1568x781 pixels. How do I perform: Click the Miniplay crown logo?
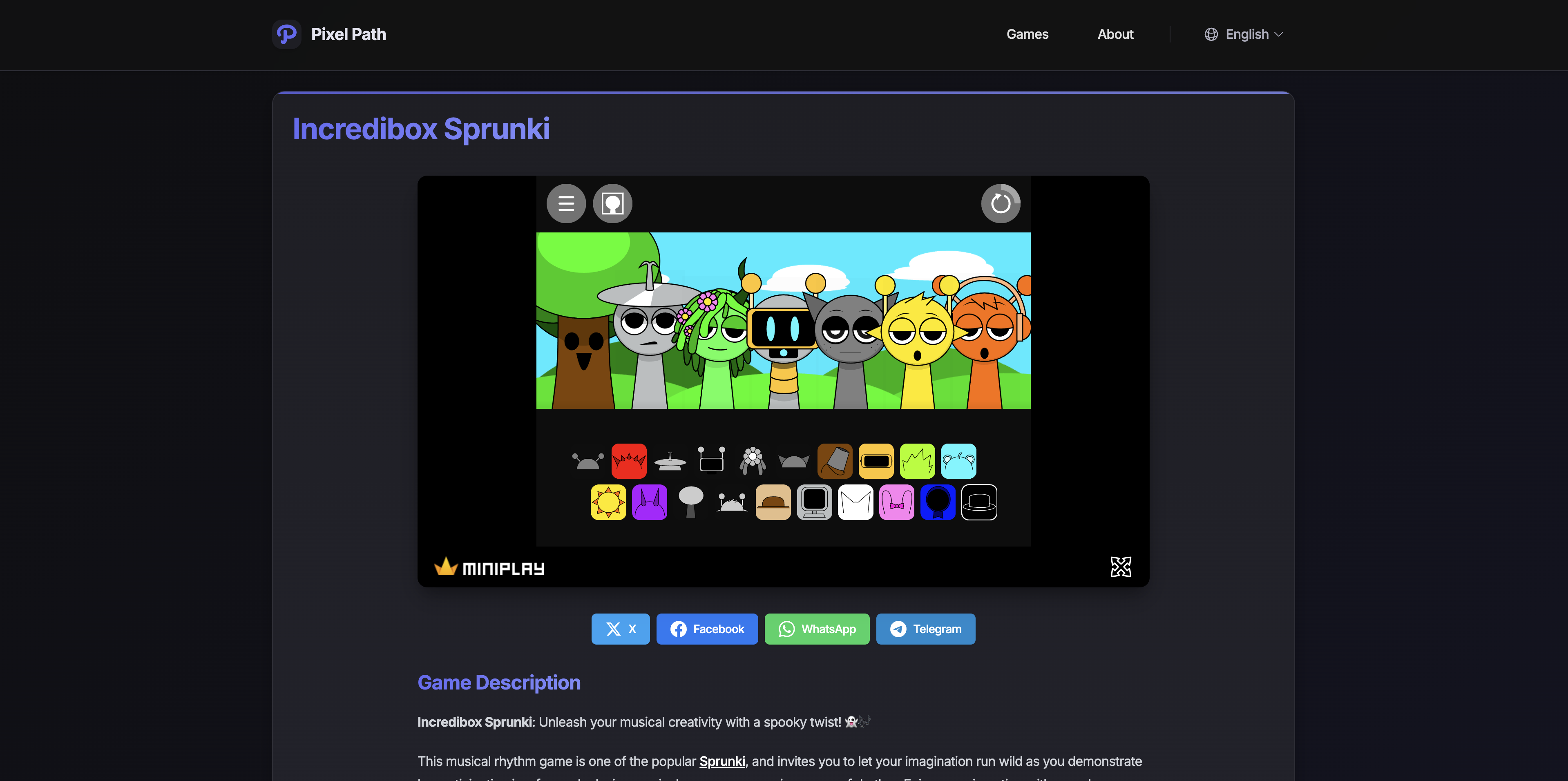coord(489,567)
